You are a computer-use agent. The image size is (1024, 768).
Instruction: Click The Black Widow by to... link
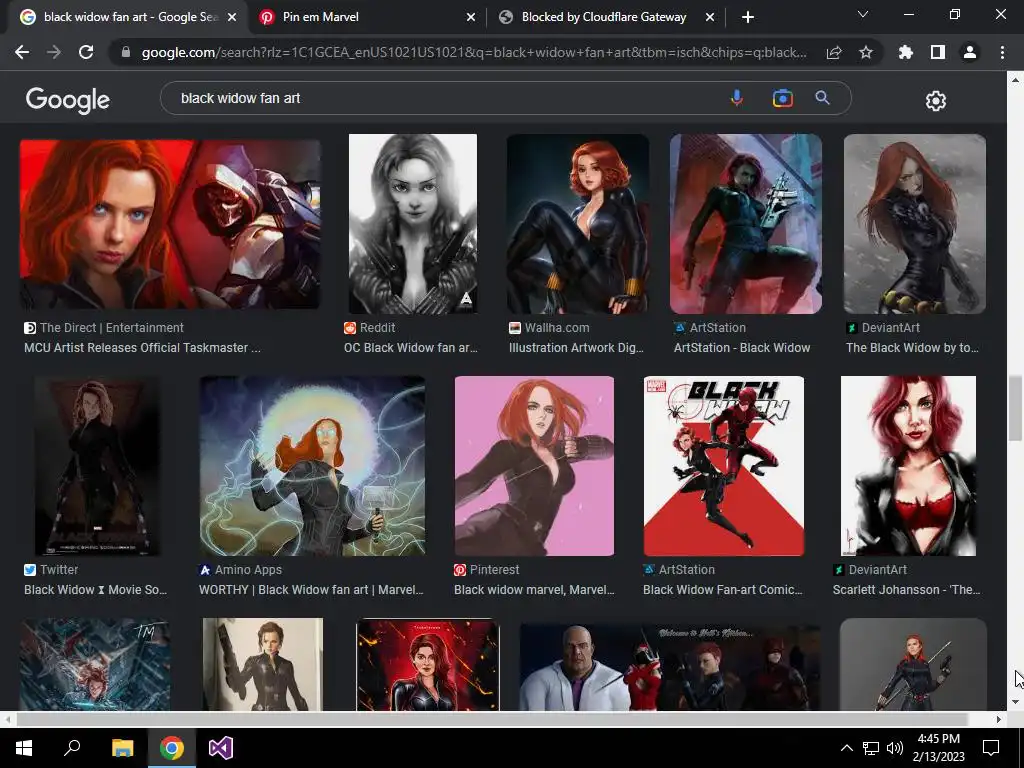coord(912,348)
